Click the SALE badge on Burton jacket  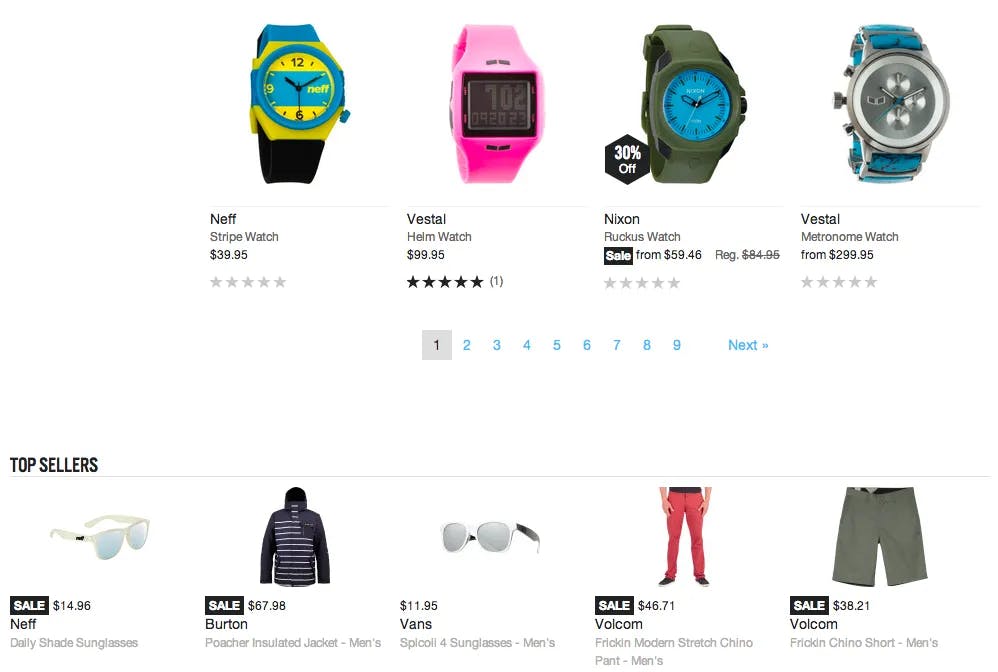pos(224,605)
